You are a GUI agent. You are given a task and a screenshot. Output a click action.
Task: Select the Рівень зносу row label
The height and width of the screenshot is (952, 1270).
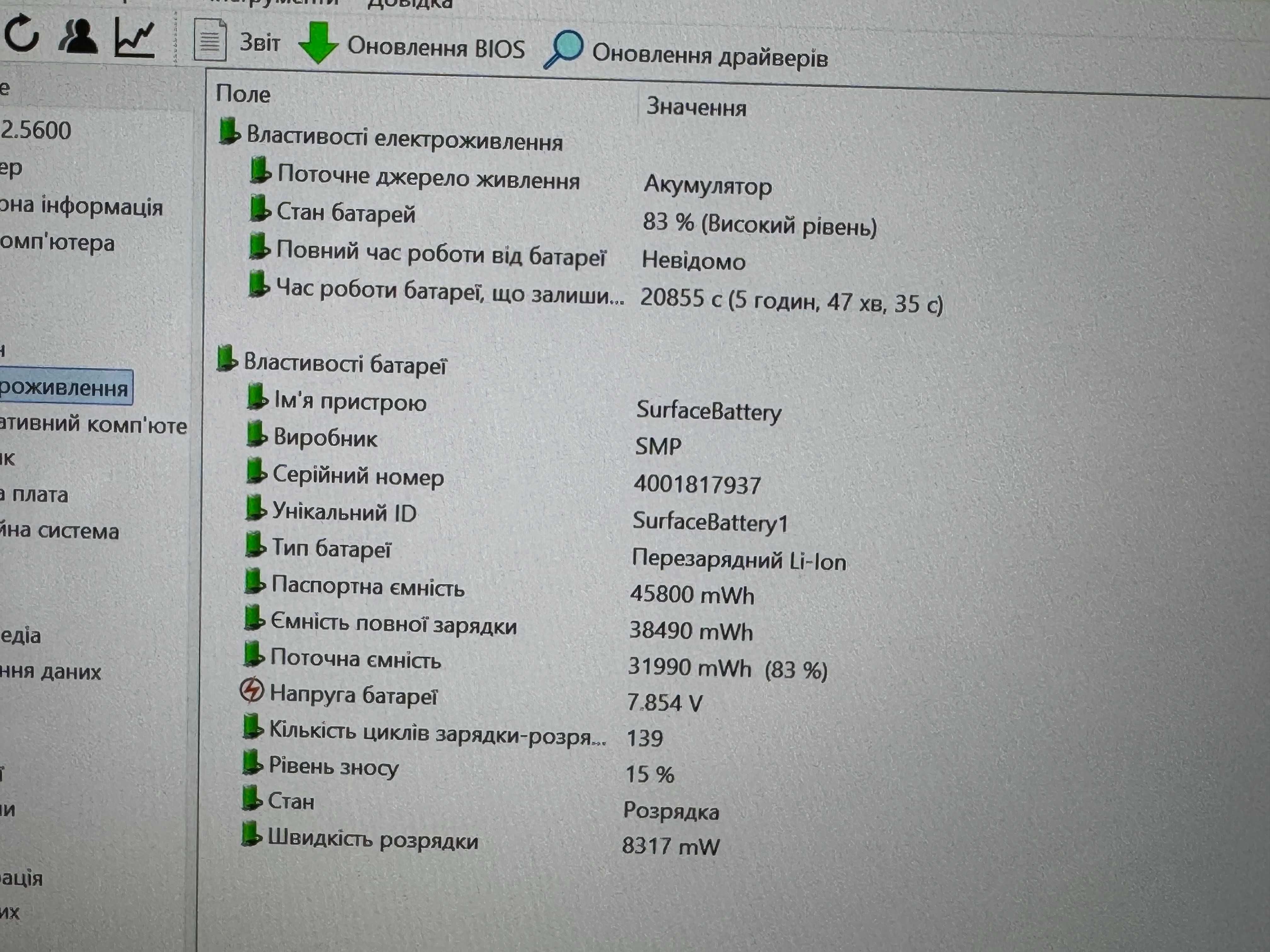[334, 767]
